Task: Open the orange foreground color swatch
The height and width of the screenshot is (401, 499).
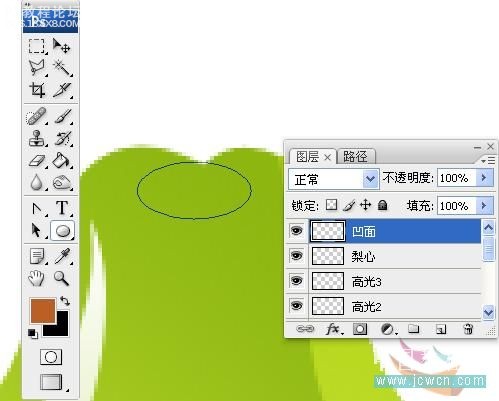Action: (43, 311)
